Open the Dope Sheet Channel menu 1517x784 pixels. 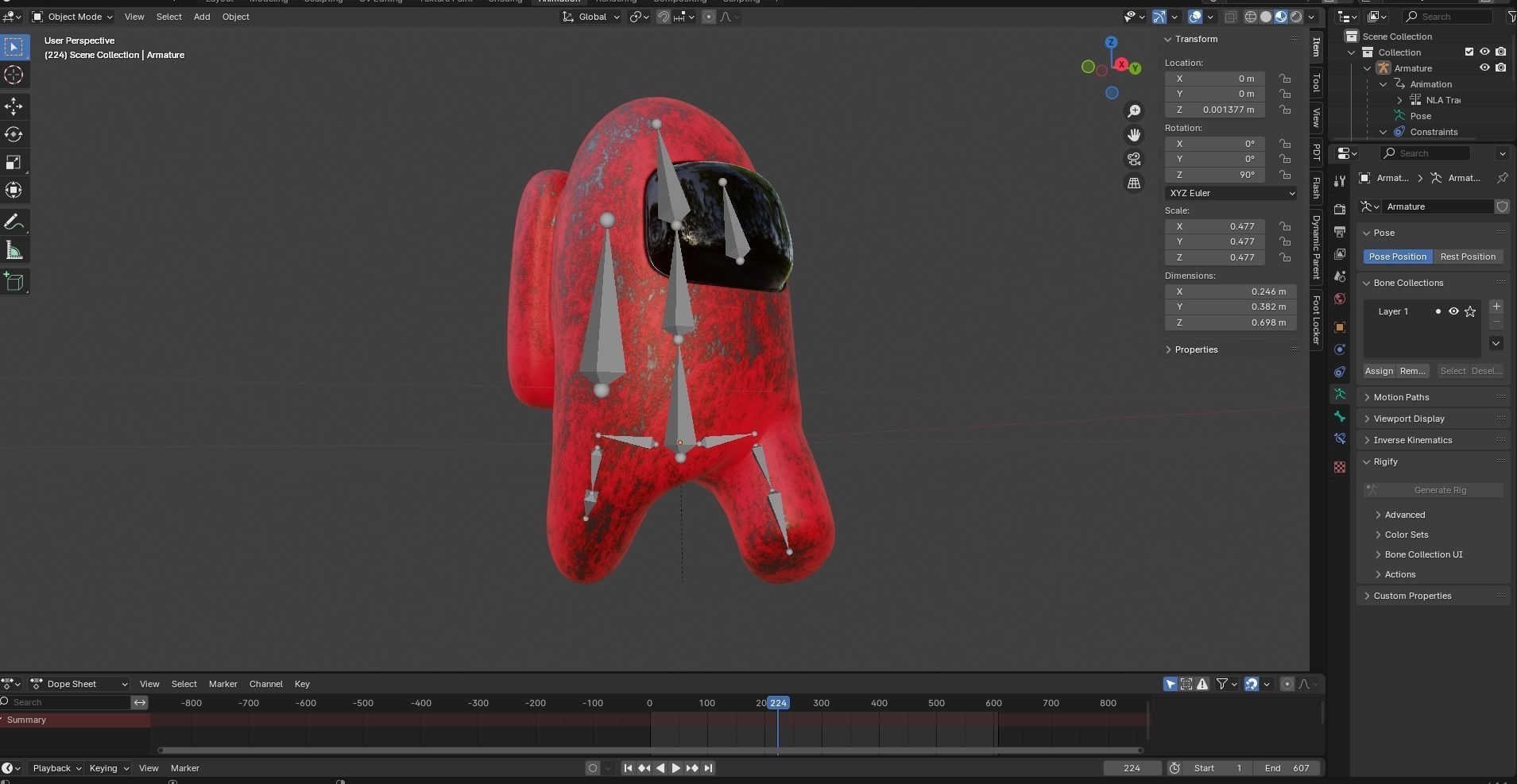point(265,684)
